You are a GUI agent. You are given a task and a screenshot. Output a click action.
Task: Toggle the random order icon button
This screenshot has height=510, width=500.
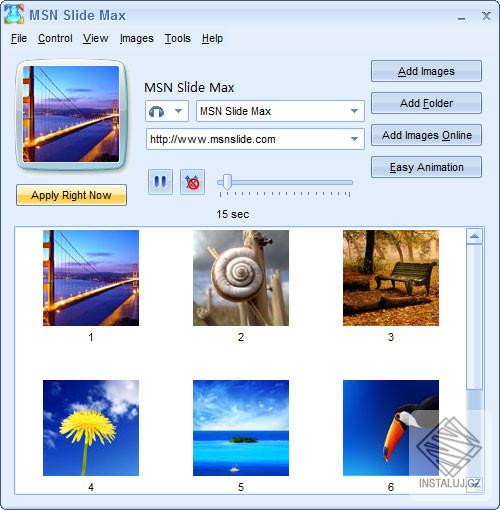click(192, 182)
